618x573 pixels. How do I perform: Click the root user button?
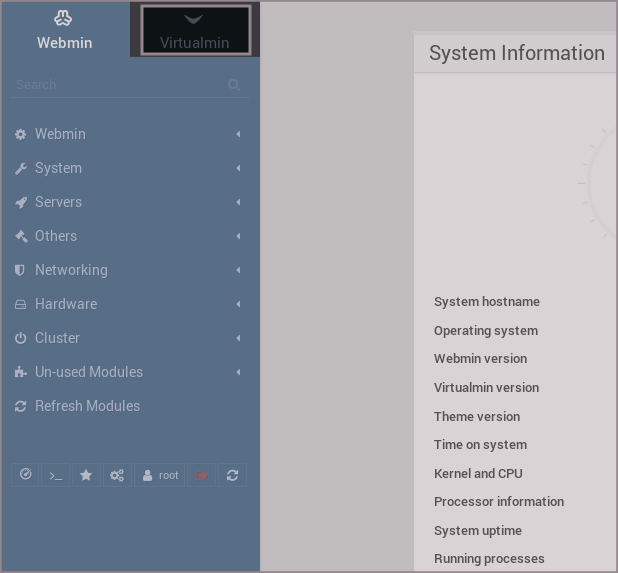pos(160,475)
